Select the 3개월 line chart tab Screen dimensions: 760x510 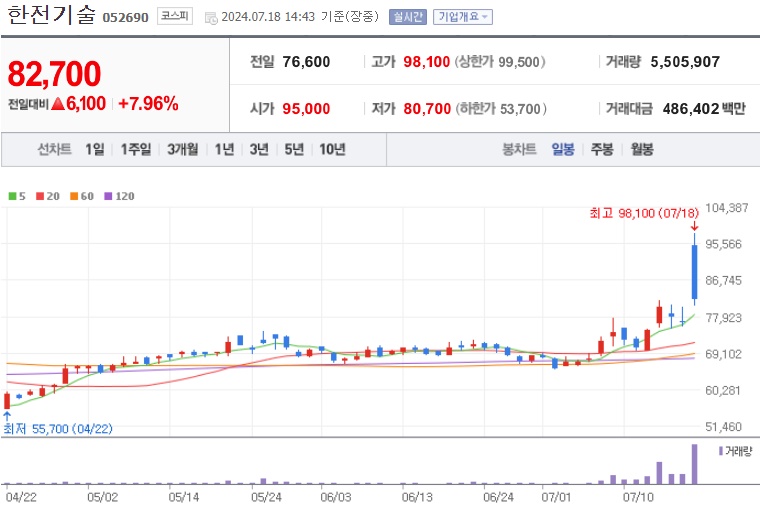(x=182, y=149)
